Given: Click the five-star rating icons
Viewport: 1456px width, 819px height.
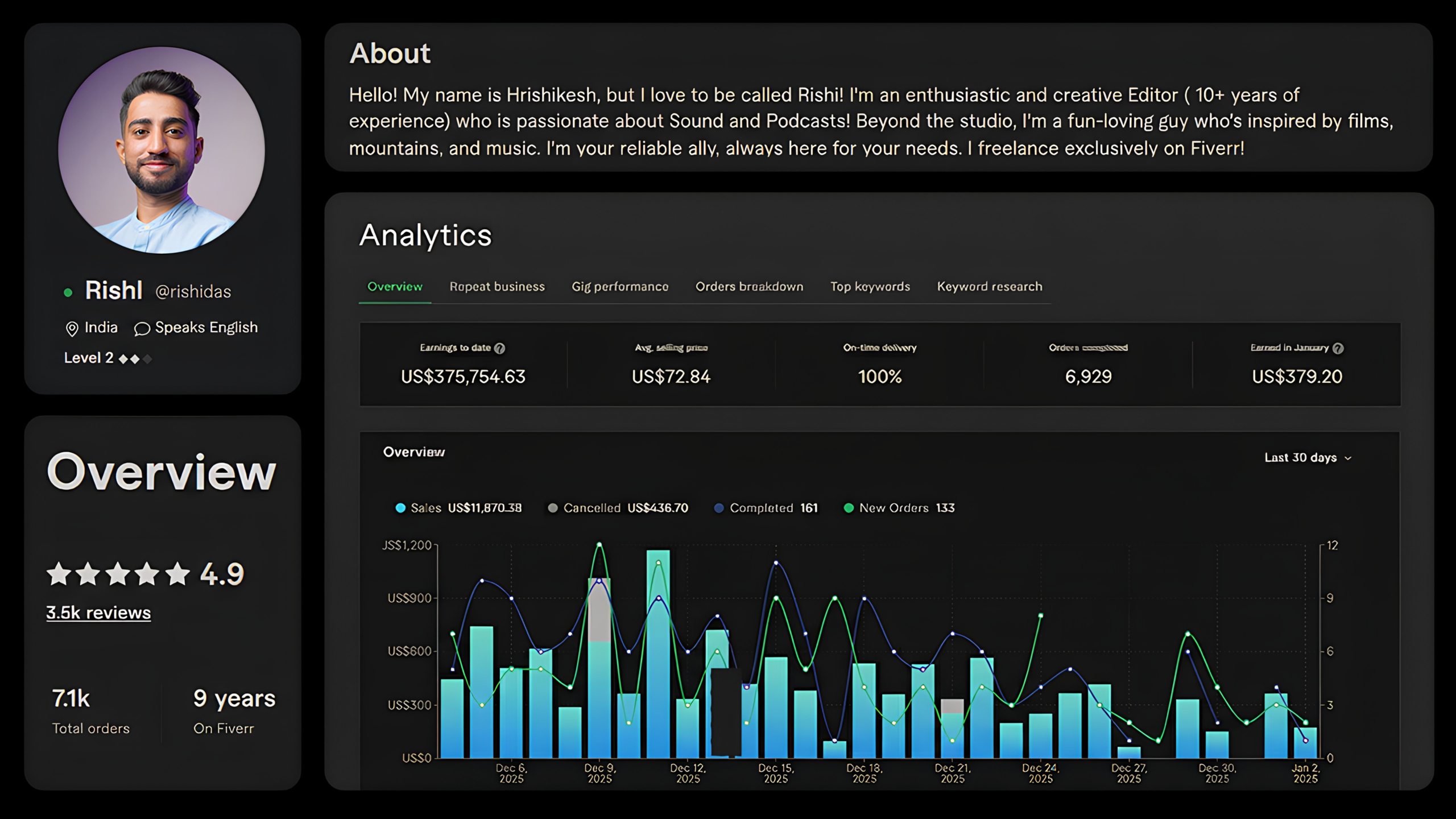Looking at the screenshot, I should pos(118,574).
